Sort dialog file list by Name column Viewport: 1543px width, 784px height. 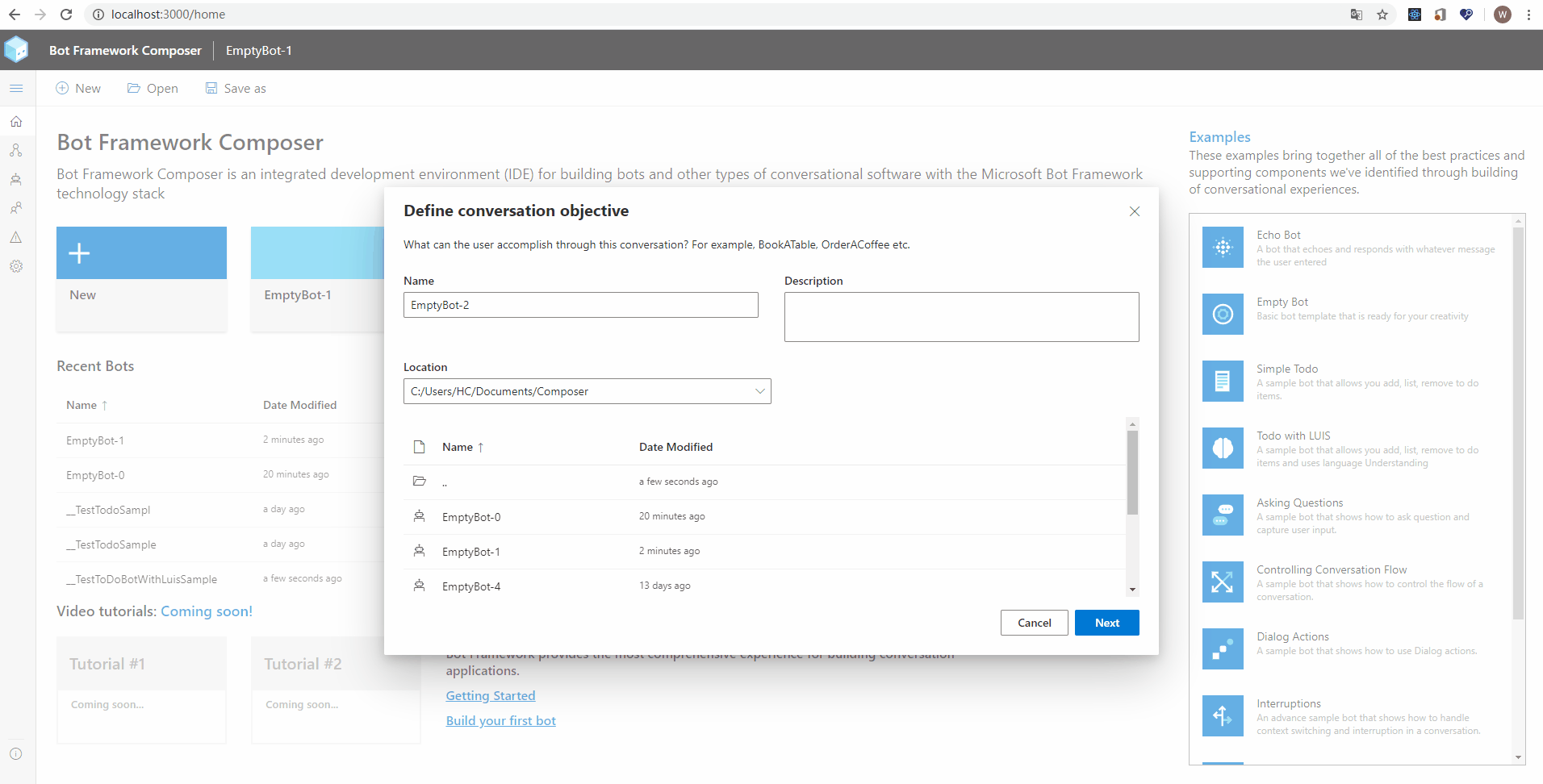coord(462,447)
